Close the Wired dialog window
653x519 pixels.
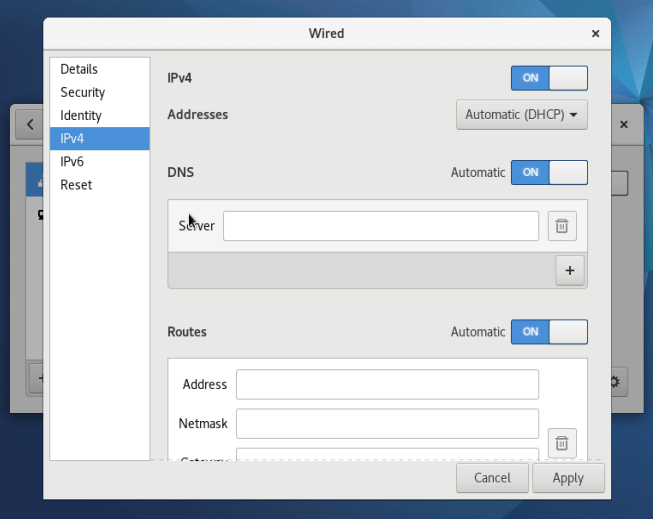[596, 33]
